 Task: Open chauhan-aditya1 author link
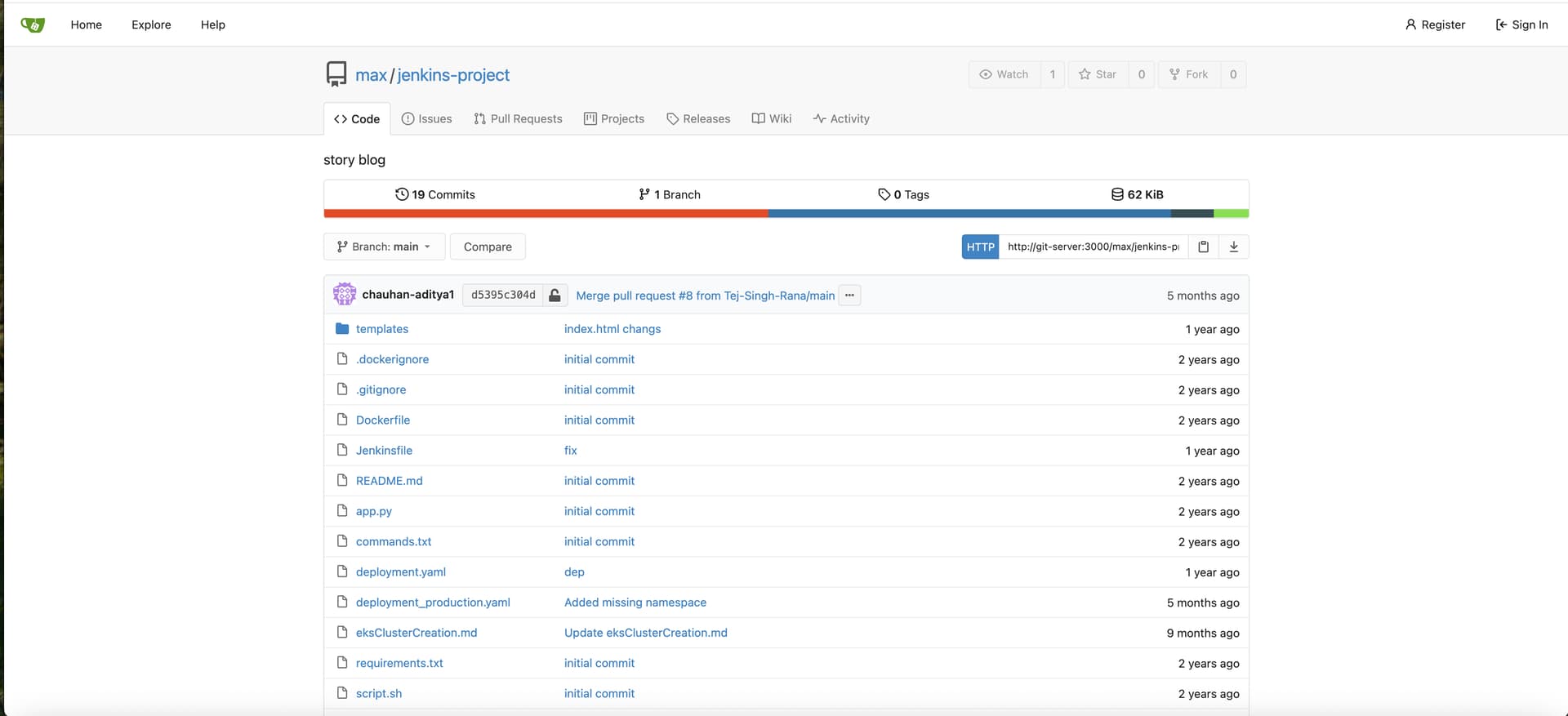pyautogui.click(x=408, y=295)
